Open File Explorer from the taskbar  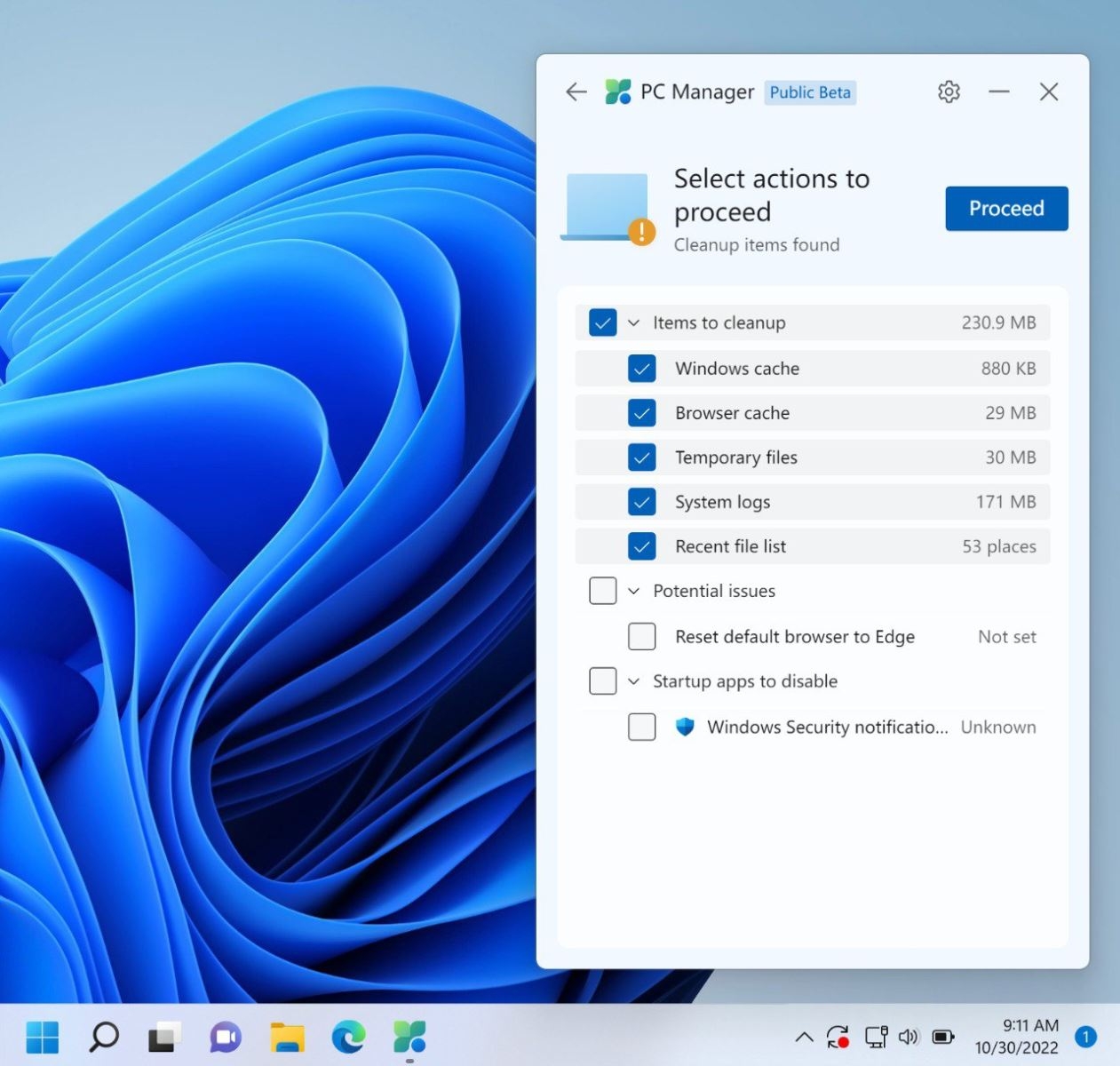tap(286, 1036)
